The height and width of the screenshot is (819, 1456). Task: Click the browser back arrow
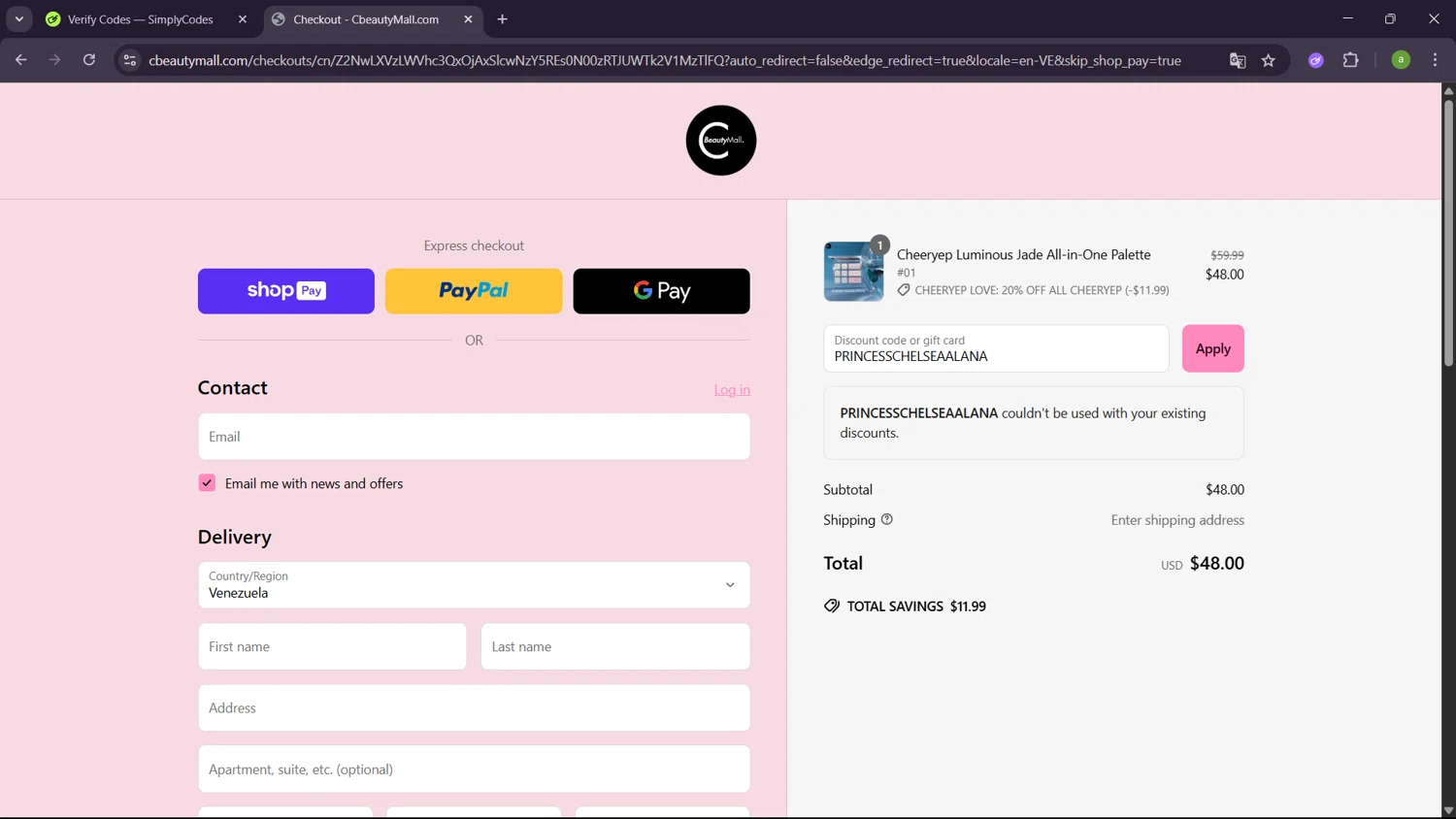tap(20, 60)
